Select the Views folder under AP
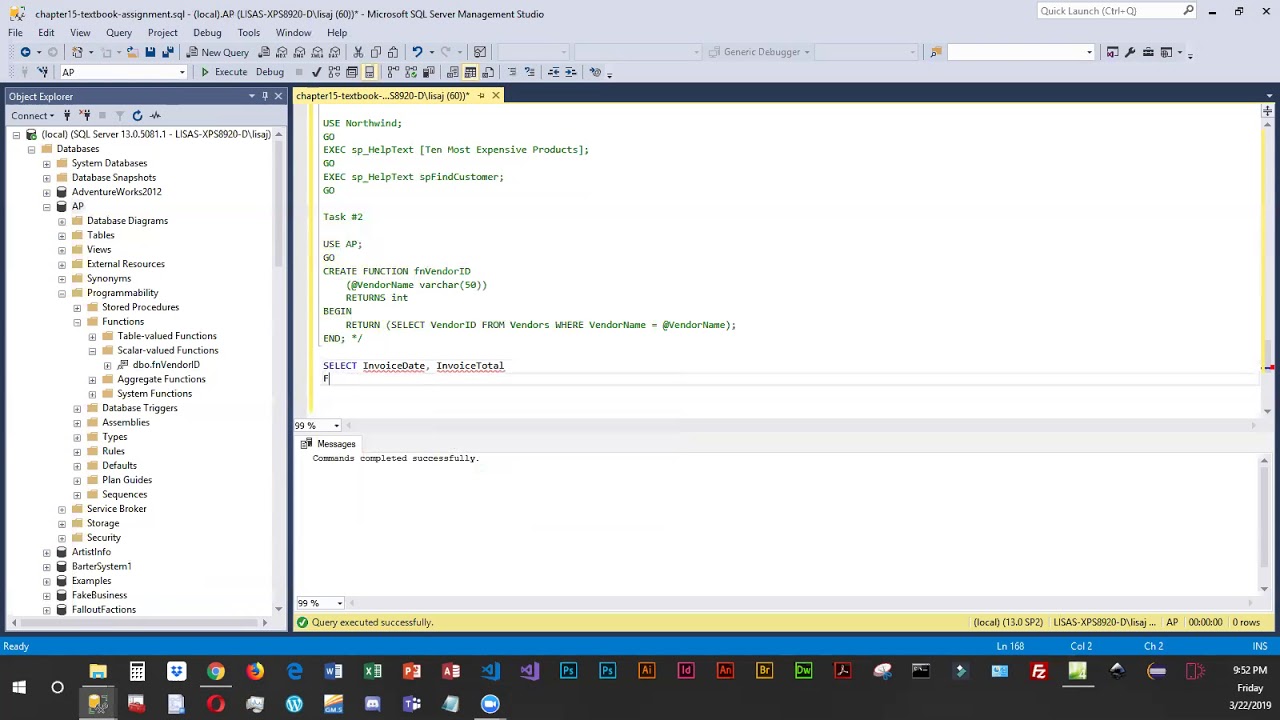This screenshot has height=720, width=1280. pyautogui.click(x=99, y=250)
